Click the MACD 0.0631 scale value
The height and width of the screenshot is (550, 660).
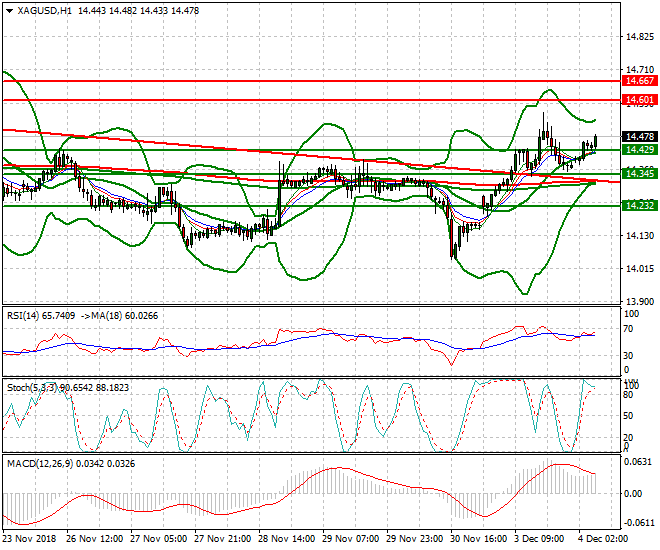click(x=640, y=462)
